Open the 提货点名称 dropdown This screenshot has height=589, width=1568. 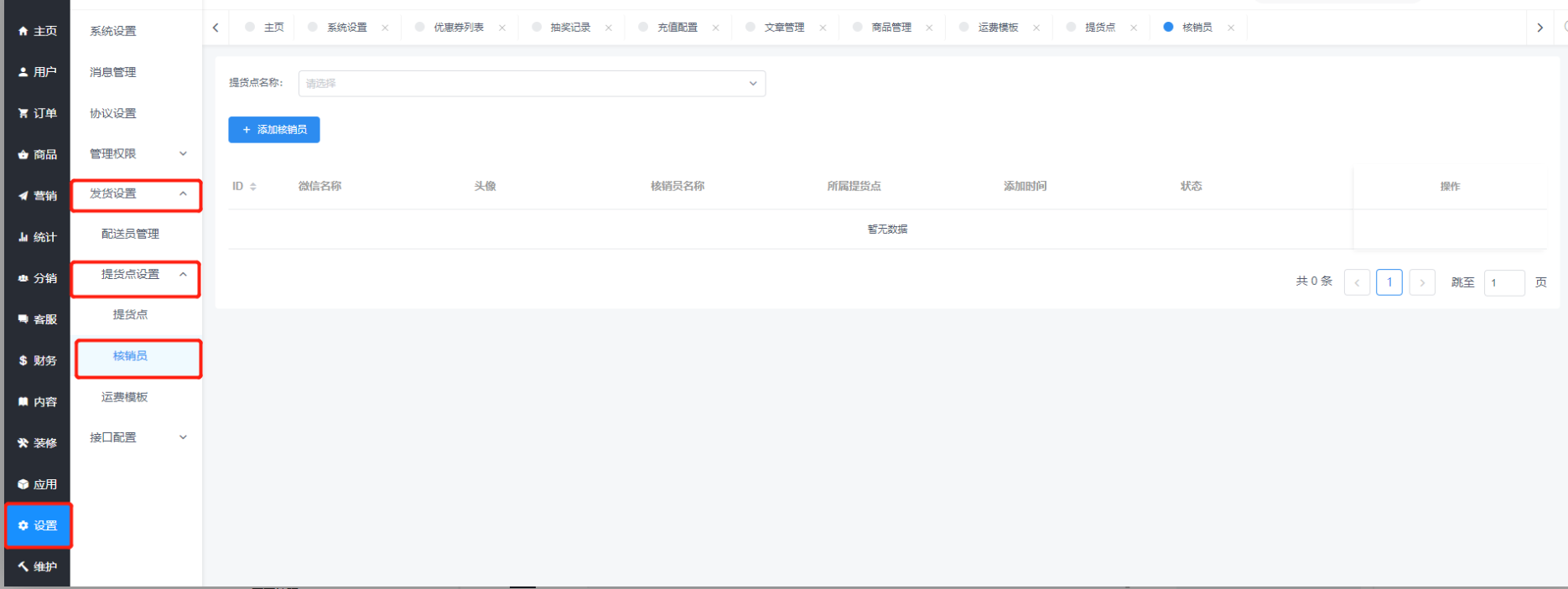[x=532, y=84]
